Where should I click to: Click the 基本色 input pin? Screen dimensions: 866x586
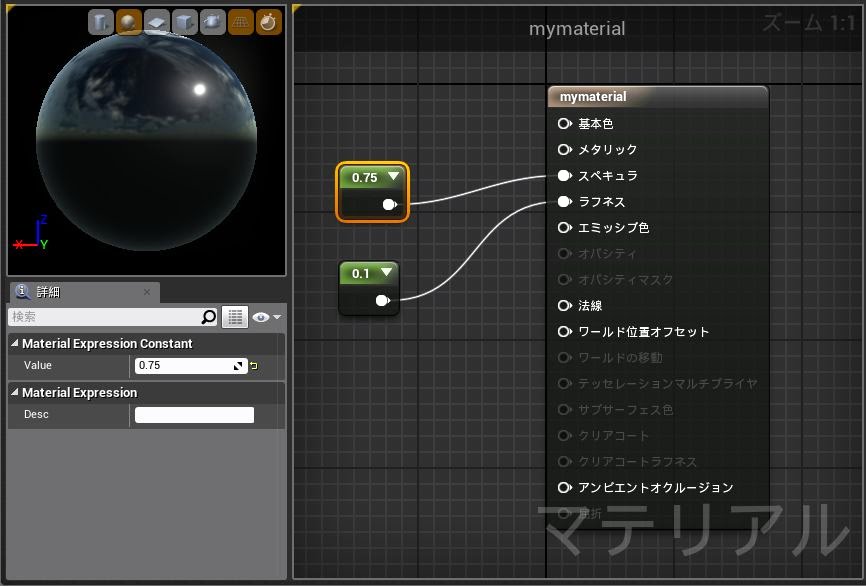pos(565,124)
